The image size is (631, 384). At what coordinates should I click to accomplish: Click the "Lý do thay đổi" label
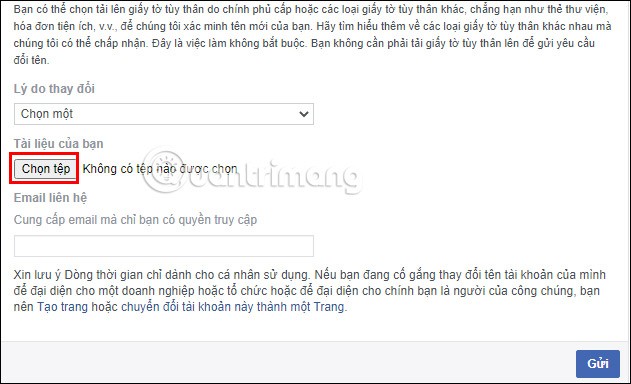[54, 89]
